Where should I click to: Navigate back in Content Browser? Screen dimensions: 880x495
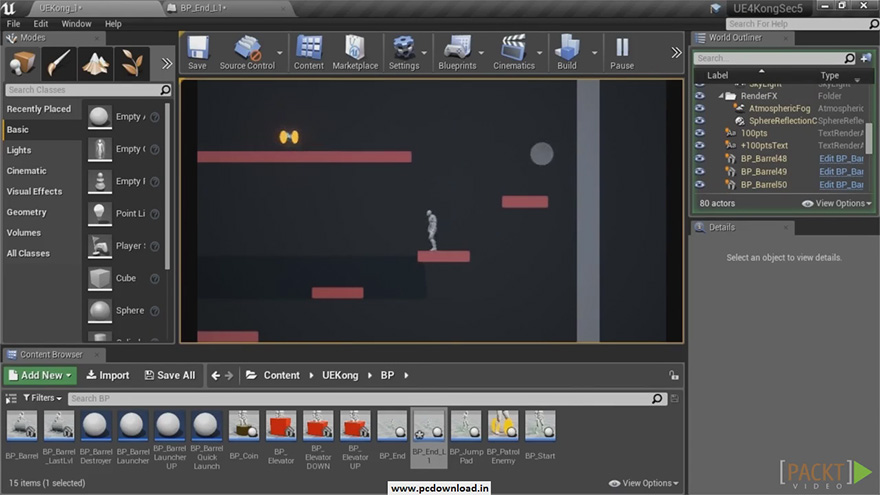pyautogui.click(x=216, y=375)
